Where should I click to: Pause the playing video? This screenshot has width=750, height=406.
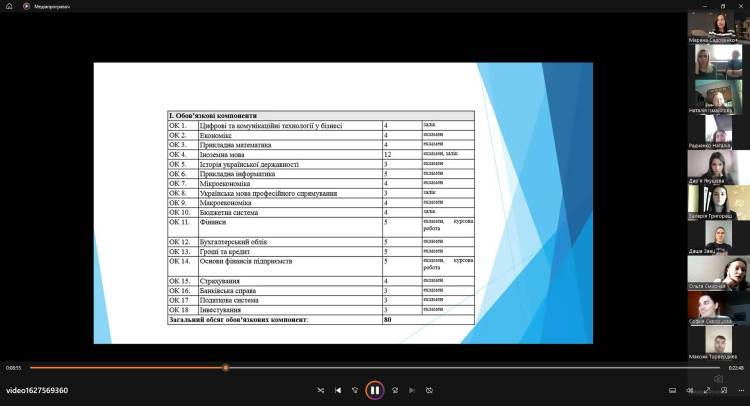pos(374,390)
